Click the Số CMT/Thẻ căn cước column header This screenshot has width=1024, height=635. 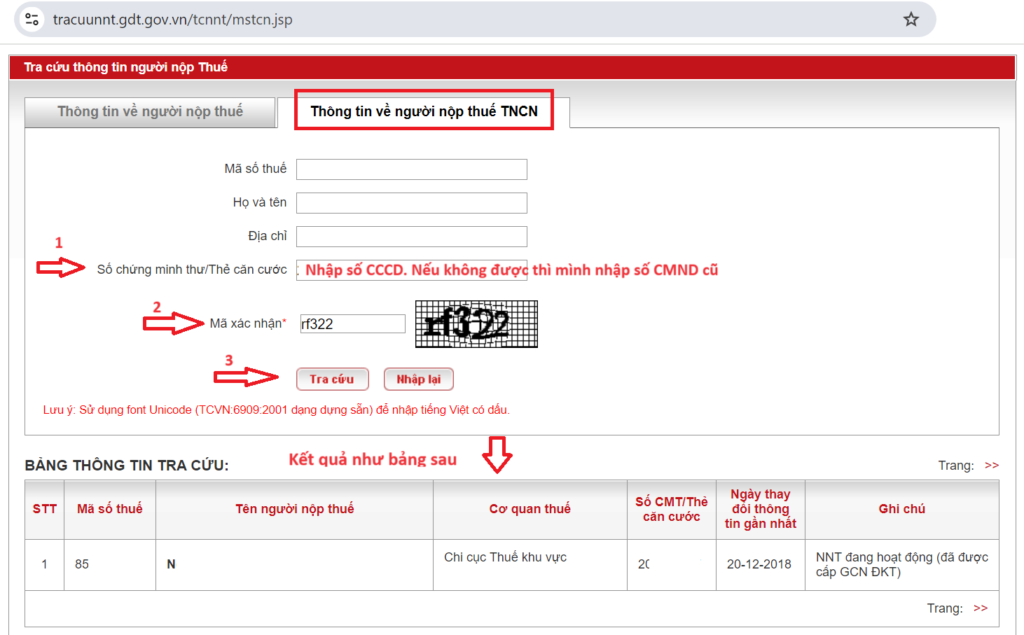[671, 510]
